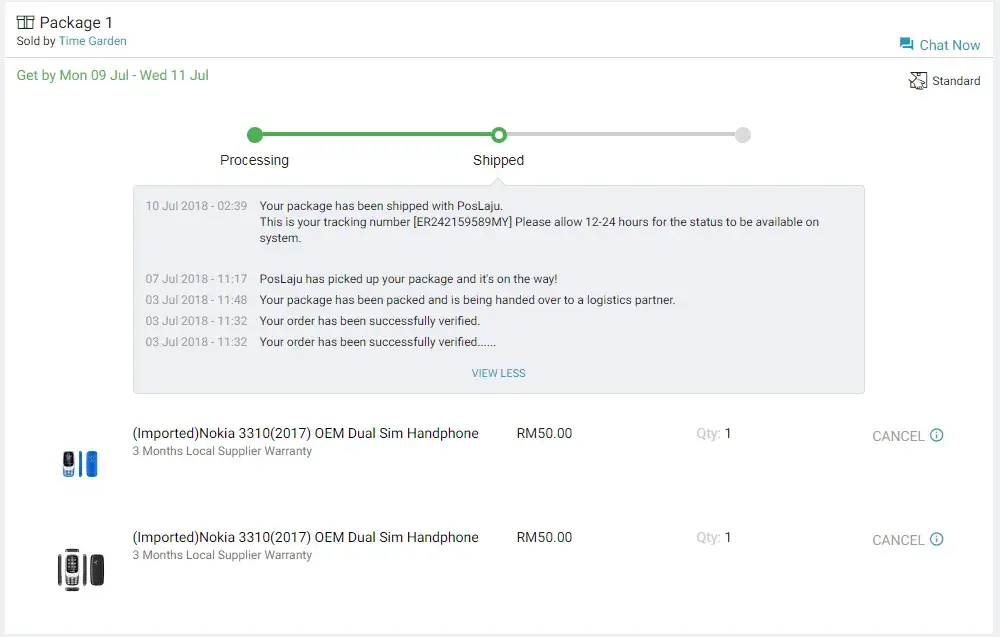The image size is (1000, 637).
Task: Open the black Nokia 3310 product thumbnail
Action: point(80,569)
